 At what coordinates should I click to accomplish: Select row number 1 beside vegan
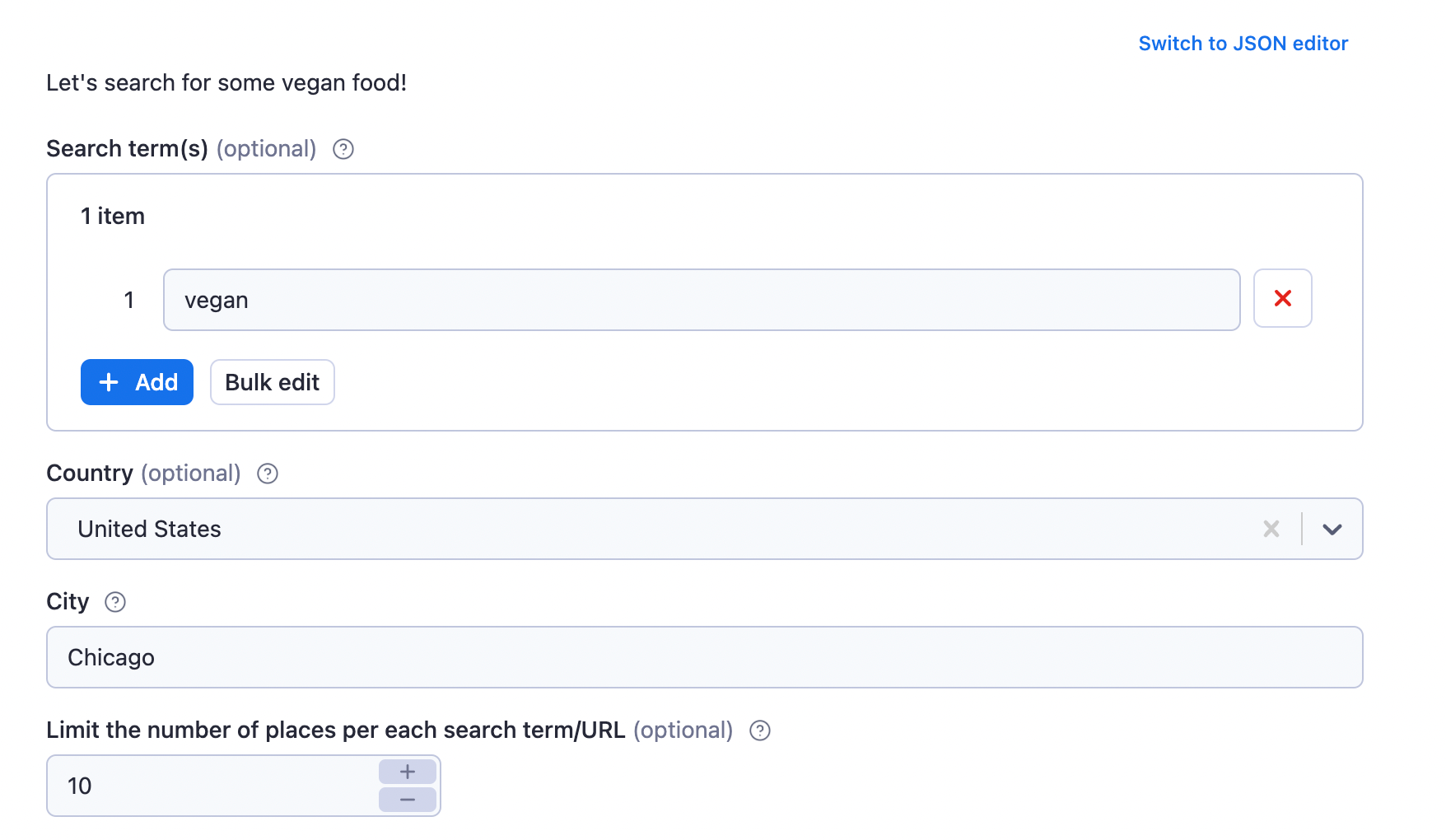pyautogui.click(x=128, y=300)
